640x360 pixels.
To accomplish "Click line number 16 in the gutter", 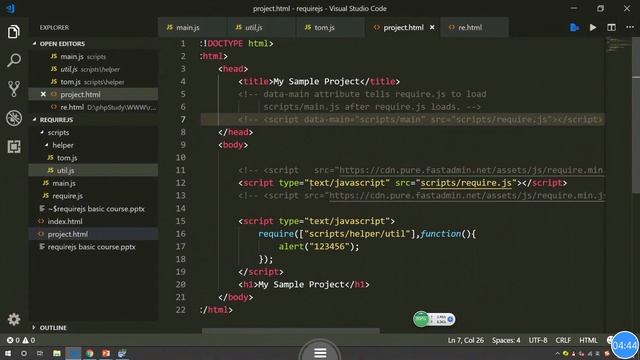I will point(181,233).
